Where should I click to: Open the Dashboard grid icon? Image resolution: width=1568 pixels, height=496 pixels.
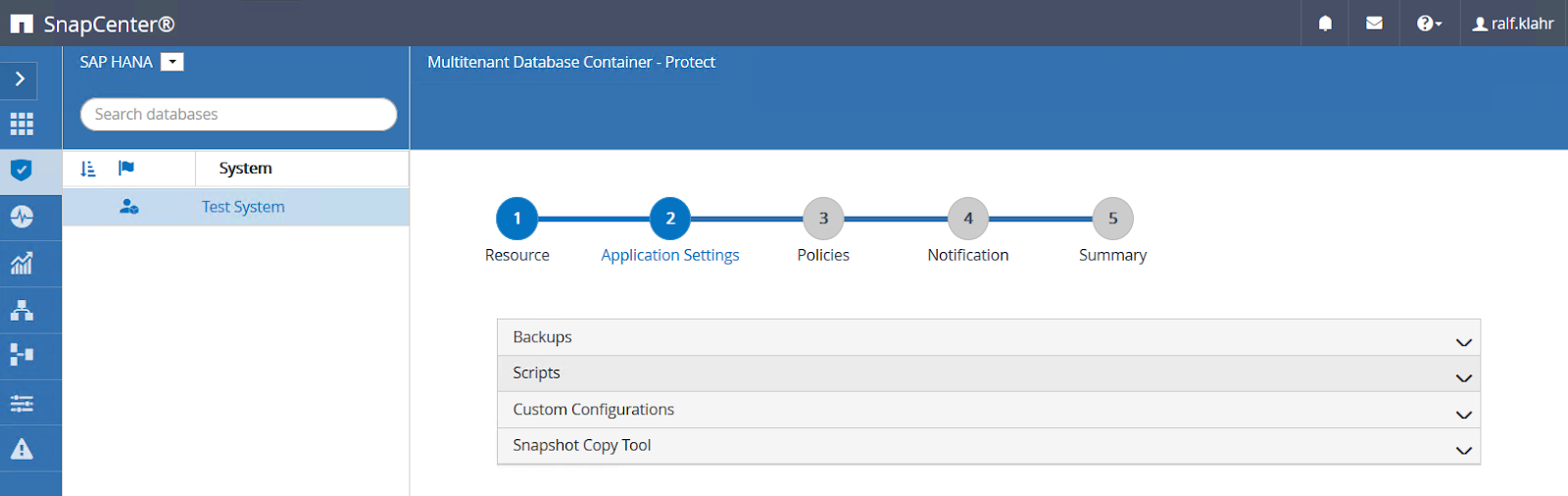click(x=22, y=124)
